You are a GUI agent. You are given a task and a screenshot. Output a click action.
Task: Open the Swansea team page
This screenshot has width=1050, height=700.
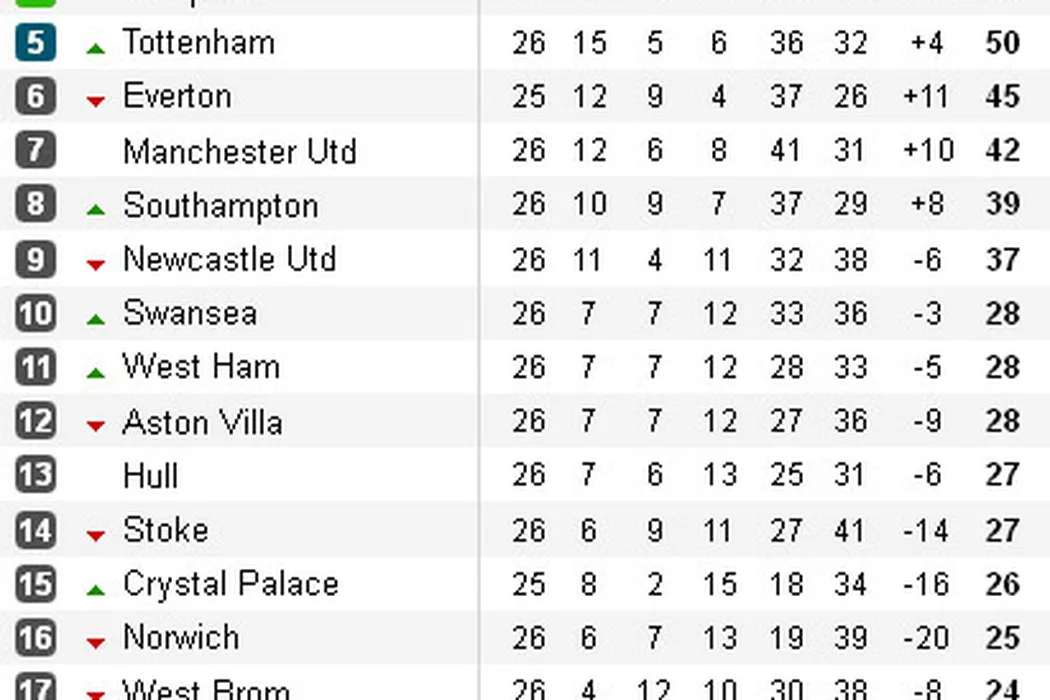[190, 313]
